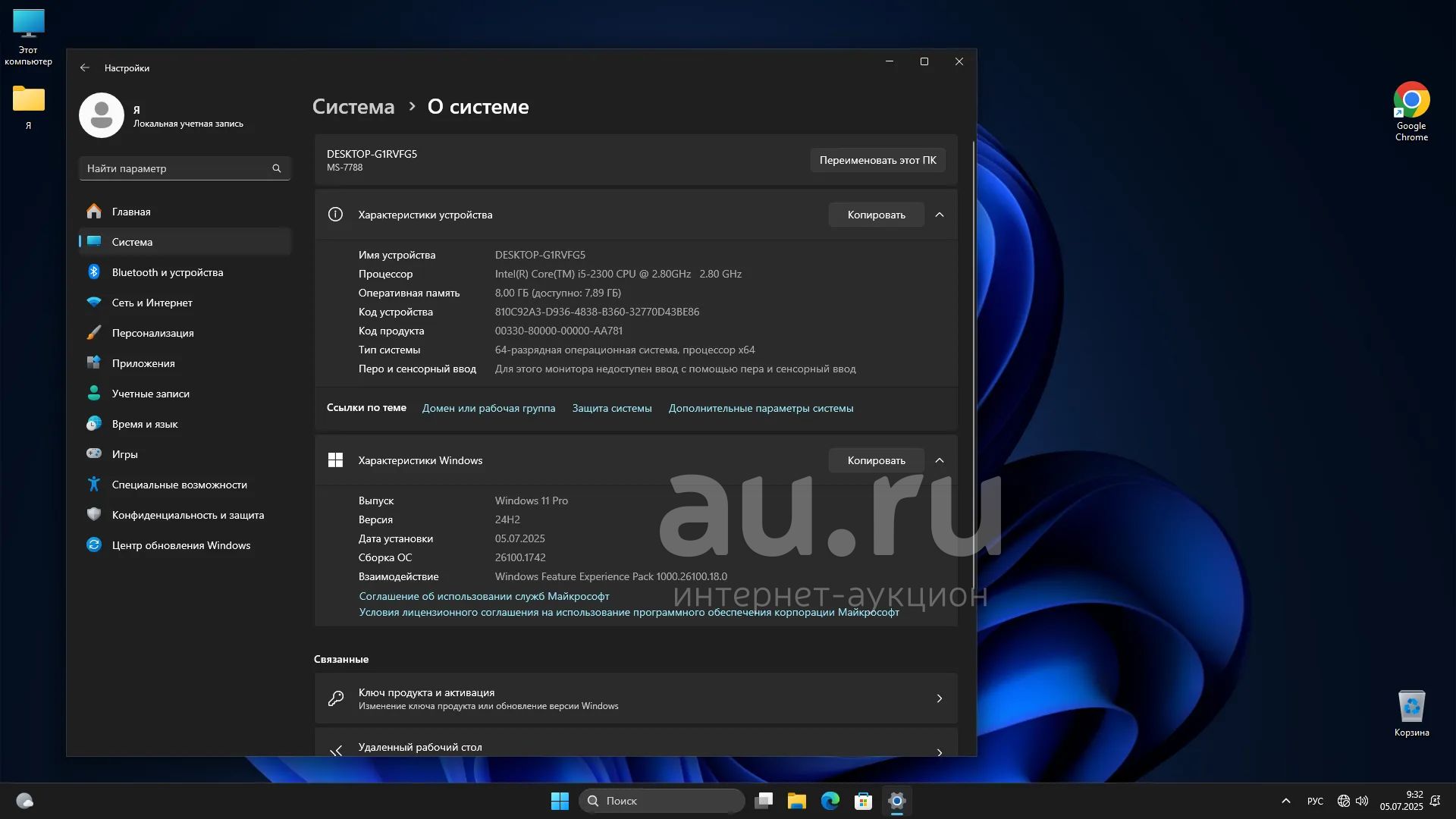The height and width of the screenshot is (819, 1456).
Task: Click the OS build value 26100.1742
Action: tap(520, 557)
